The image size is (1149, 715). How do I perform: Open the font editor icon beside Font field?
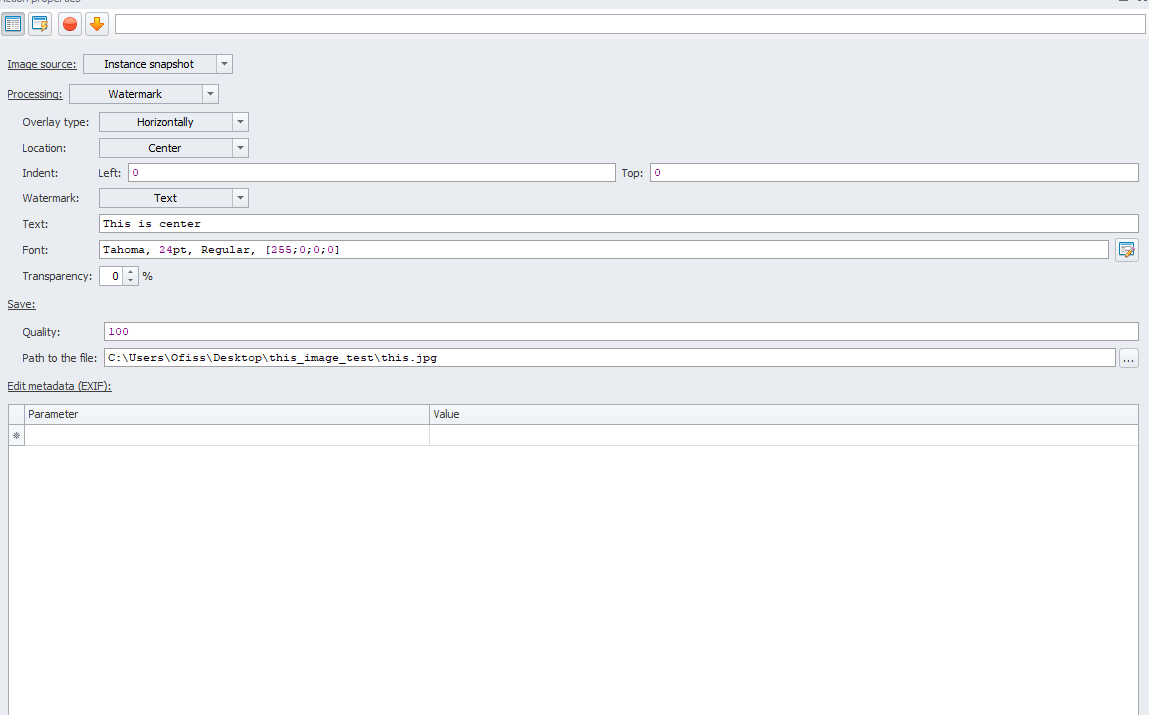click(x=1126, y=250)
